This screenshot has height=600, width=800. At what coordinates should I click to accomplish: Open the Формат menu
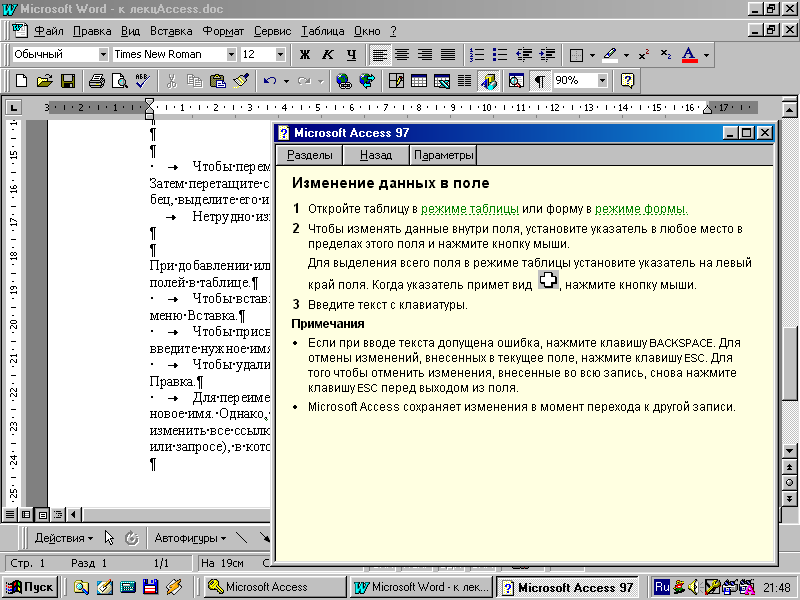(223, 31)
